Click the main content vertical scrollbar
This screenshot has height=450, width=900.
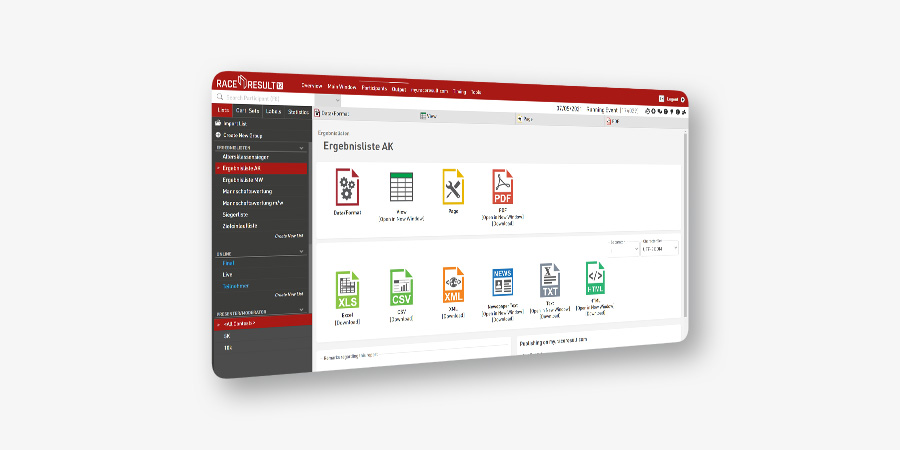click(684, 224)
